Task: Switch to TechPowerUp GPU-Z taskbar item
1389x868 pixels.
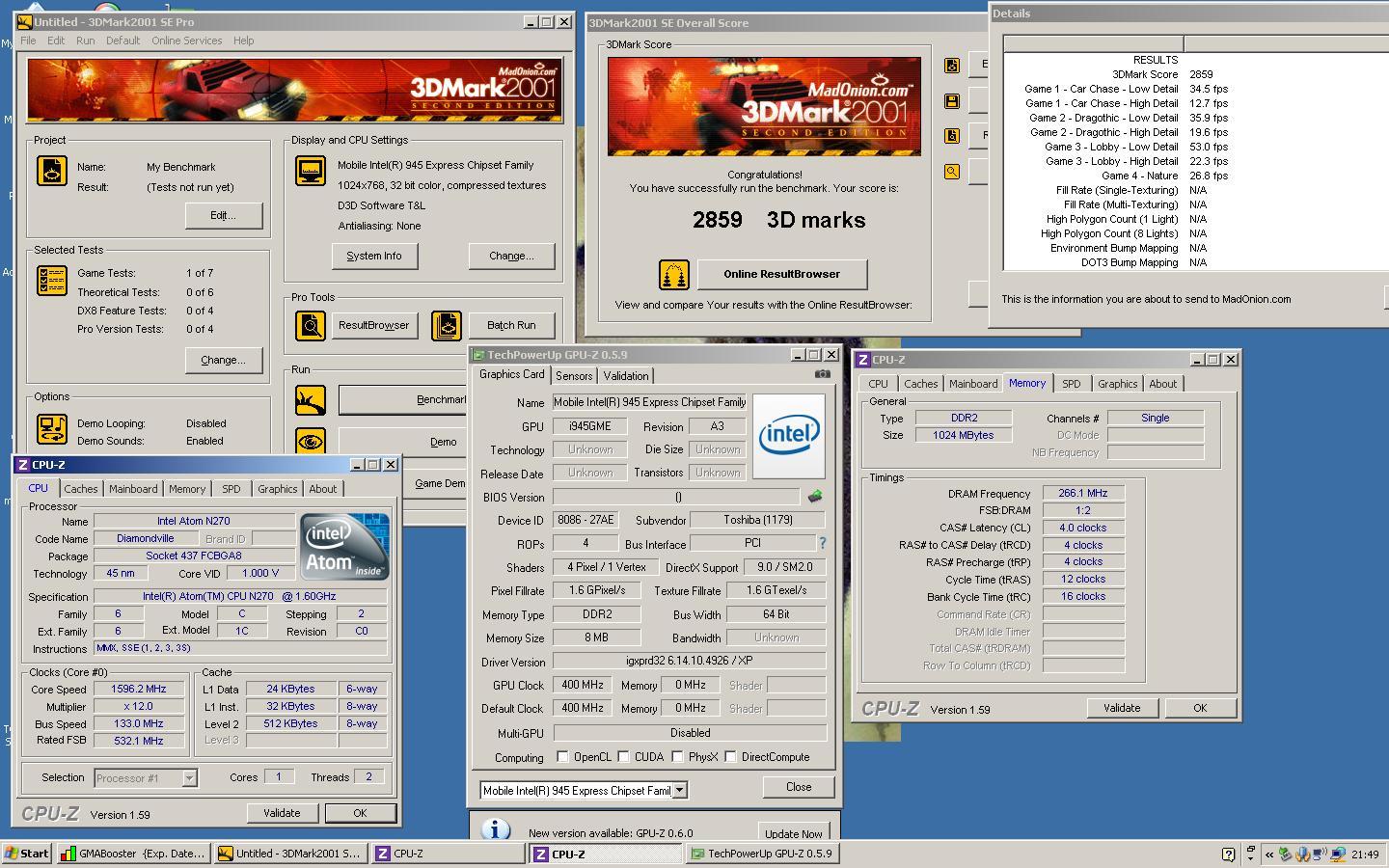Action: (x=761, y=854)
